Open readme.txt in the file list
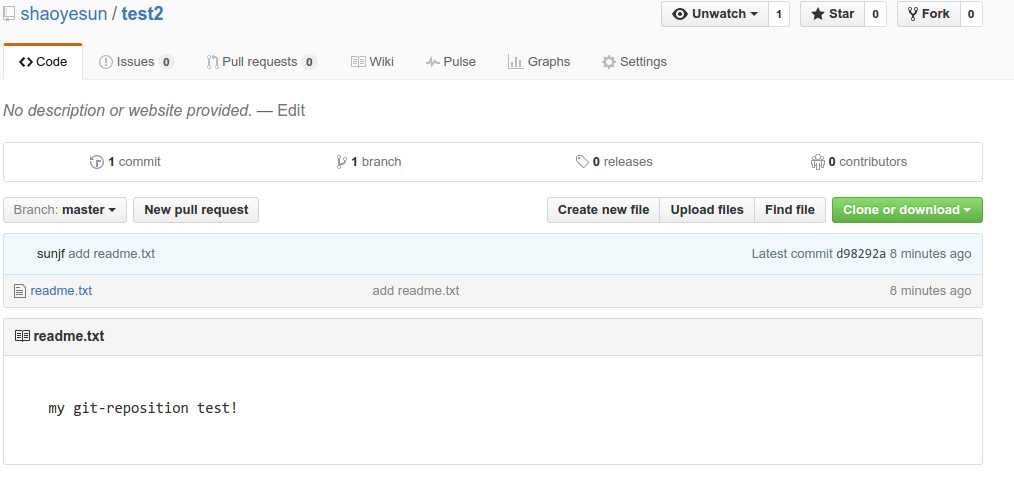This screenshot has width=1014, height=483. (x=61, y=291)
